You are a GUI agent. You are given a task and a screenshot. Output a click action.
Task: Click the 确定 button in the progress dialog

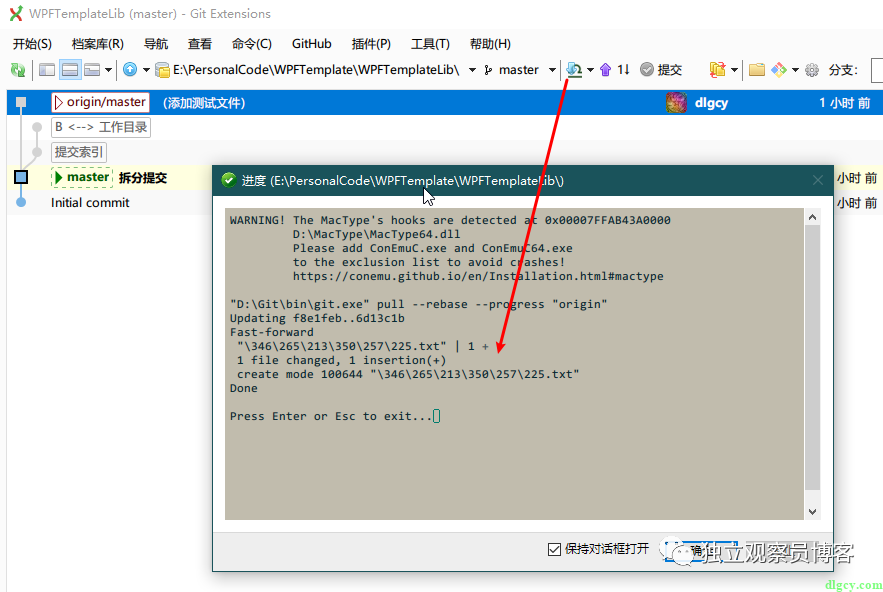700,549
